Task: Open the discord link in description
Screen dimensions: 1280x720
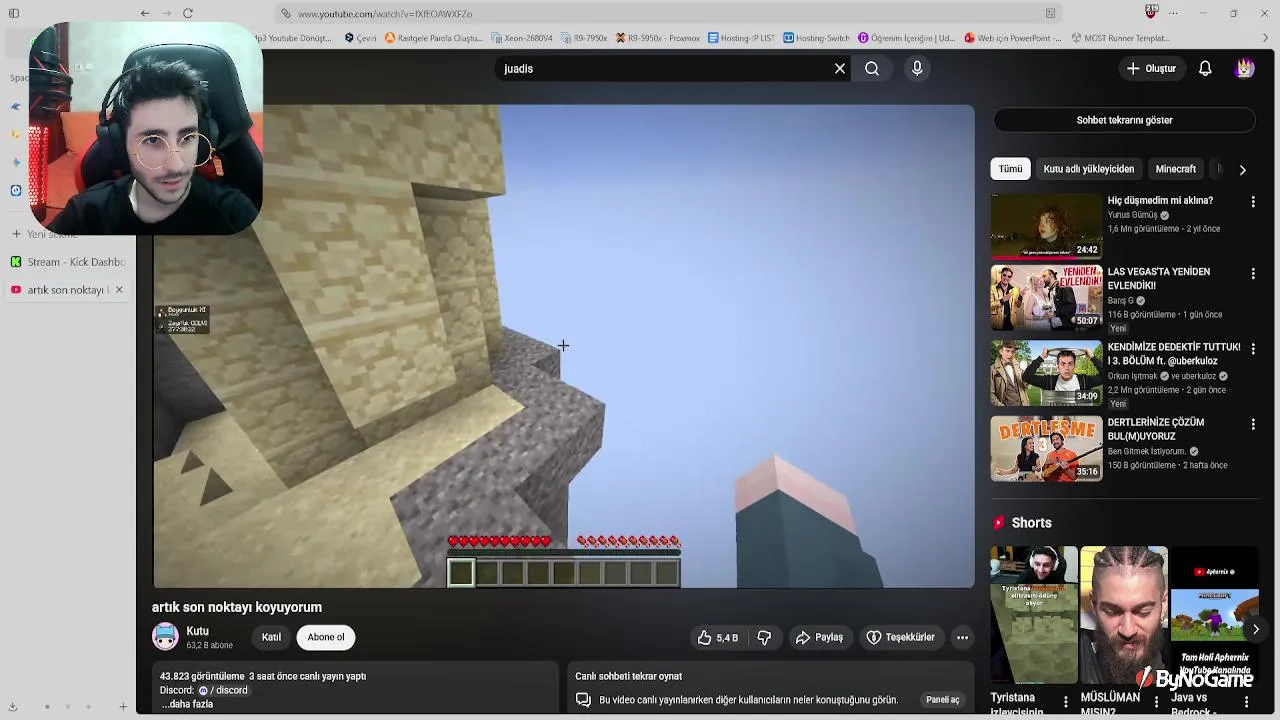Action: pyautogui.click(x=223, y=690)
